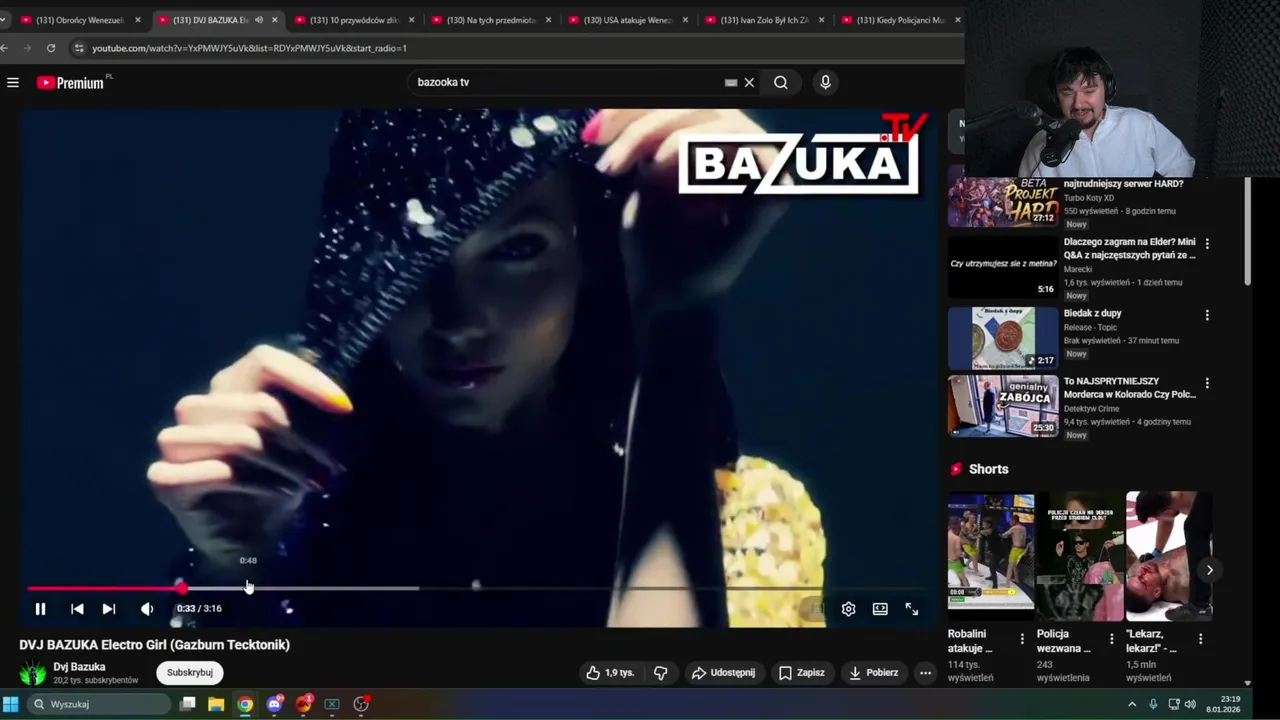
Task: Go to YouTube Premium home logo
Action: (x=71, y=83)
